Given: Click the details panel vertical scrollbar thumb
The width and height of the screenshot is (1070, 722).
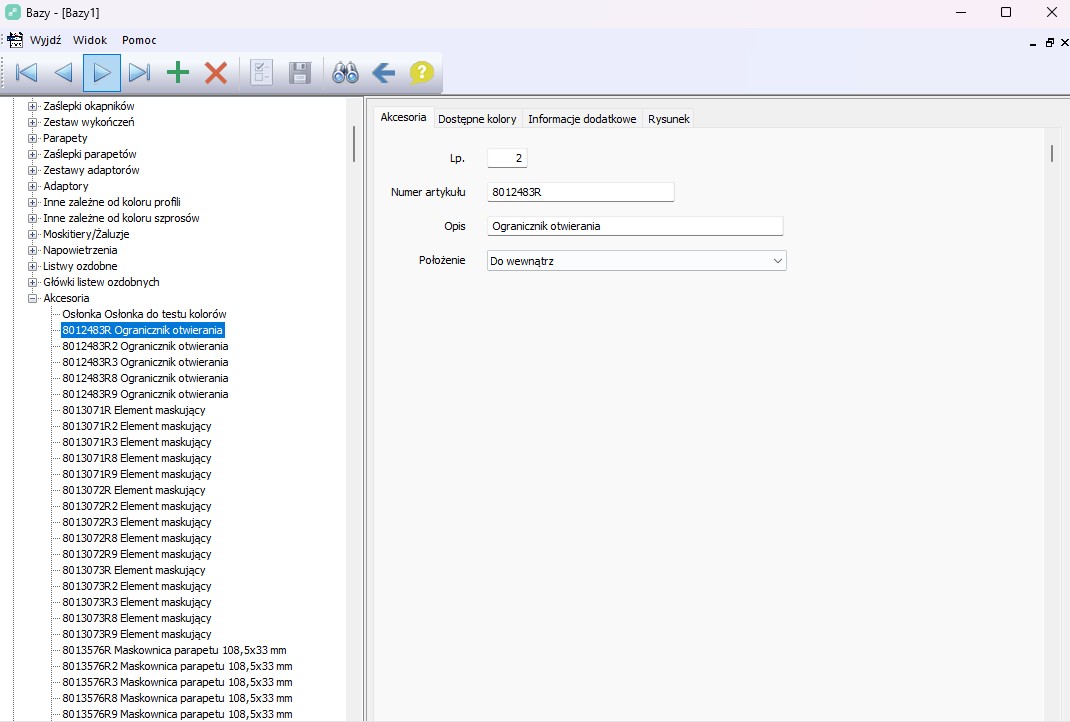Looking at the screenshot, I should click(1052, 153).
